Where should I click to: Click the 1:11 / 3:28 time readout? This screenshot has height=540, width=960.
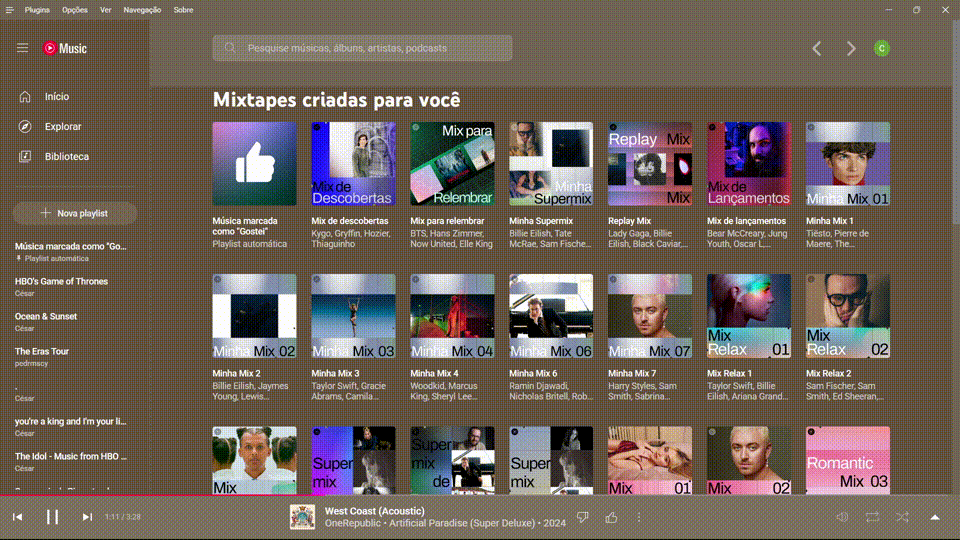122,517
